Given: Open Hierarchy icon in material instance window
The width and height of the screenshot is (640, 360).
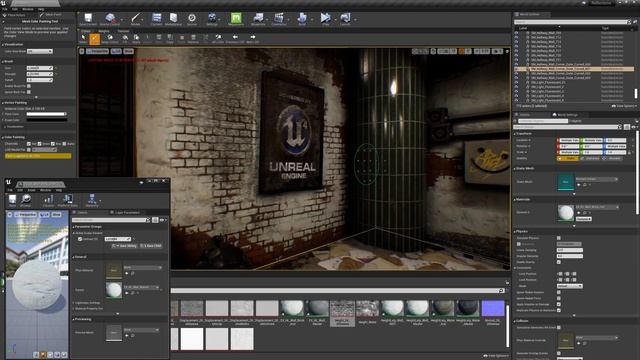Looking at the screenshot, I should 92,200.
